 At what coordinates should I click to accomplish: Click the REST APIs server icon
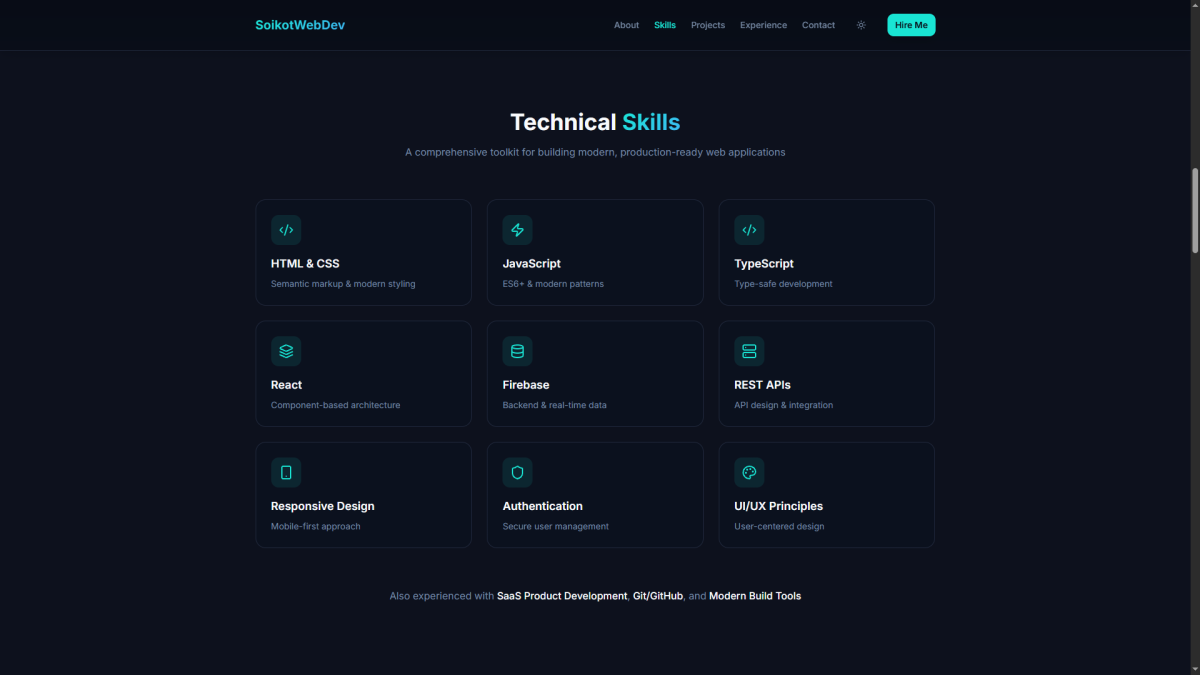749,351
